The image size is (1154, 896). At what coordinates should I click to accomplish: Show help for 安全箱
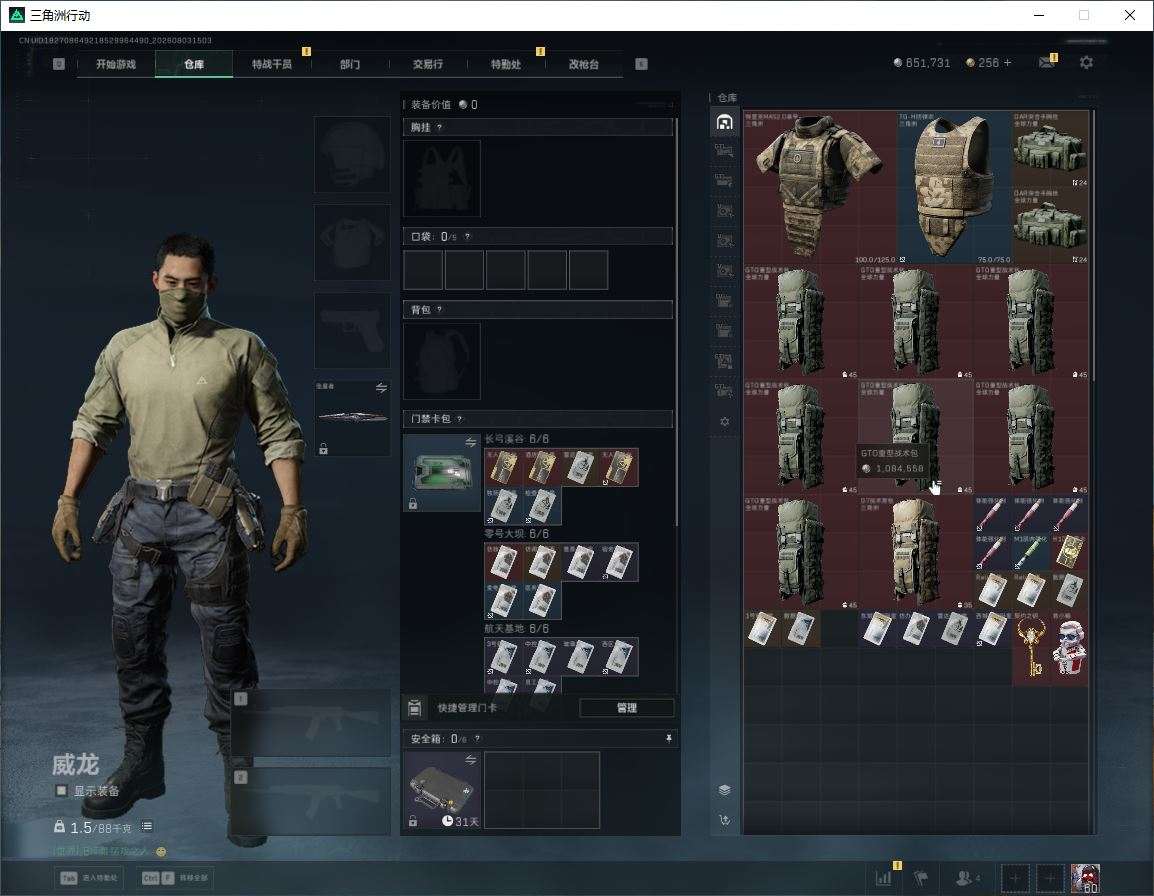(x=477, y=738)
